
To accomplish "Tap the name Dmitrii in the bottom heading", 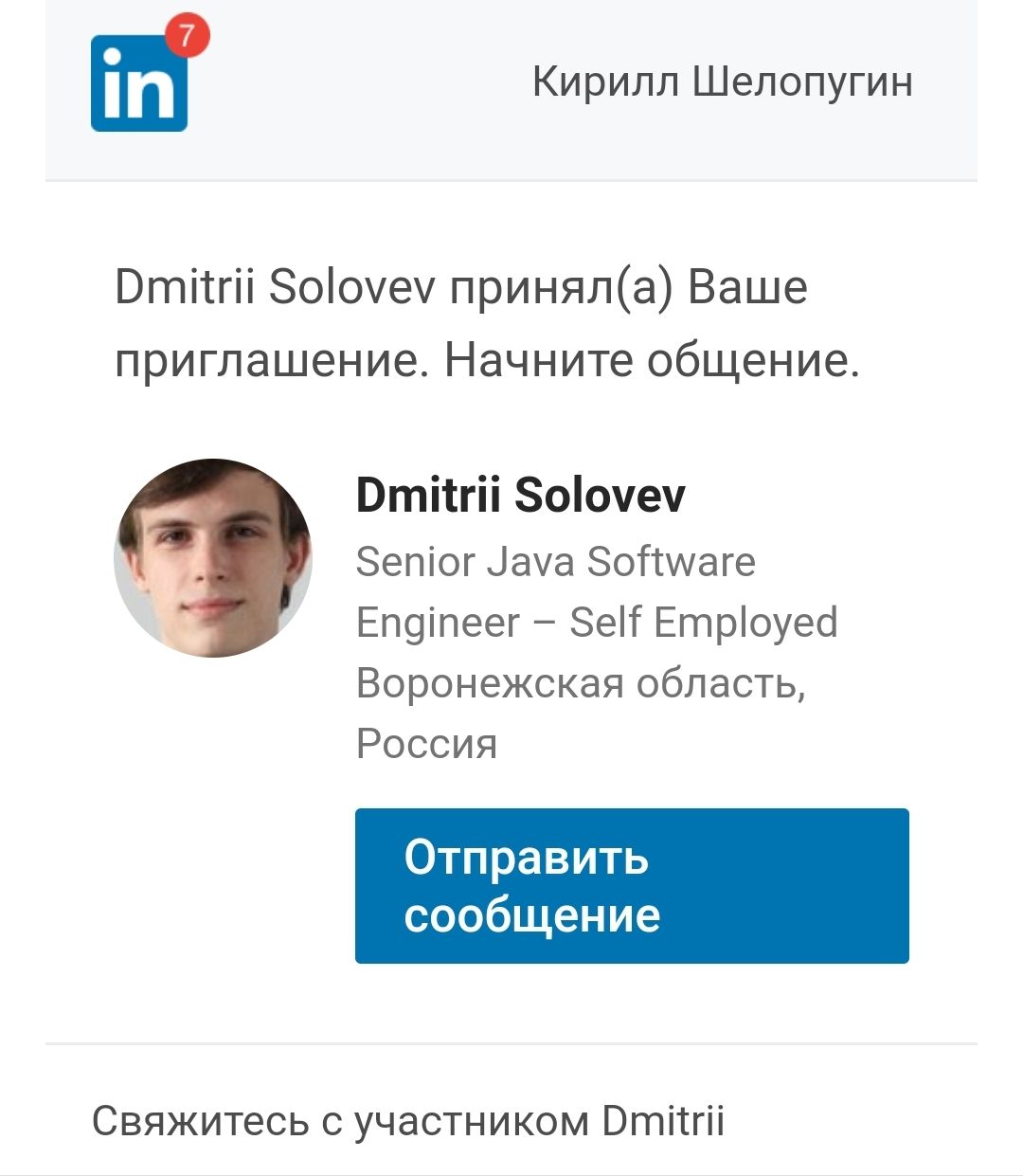I will point(664,1121).
